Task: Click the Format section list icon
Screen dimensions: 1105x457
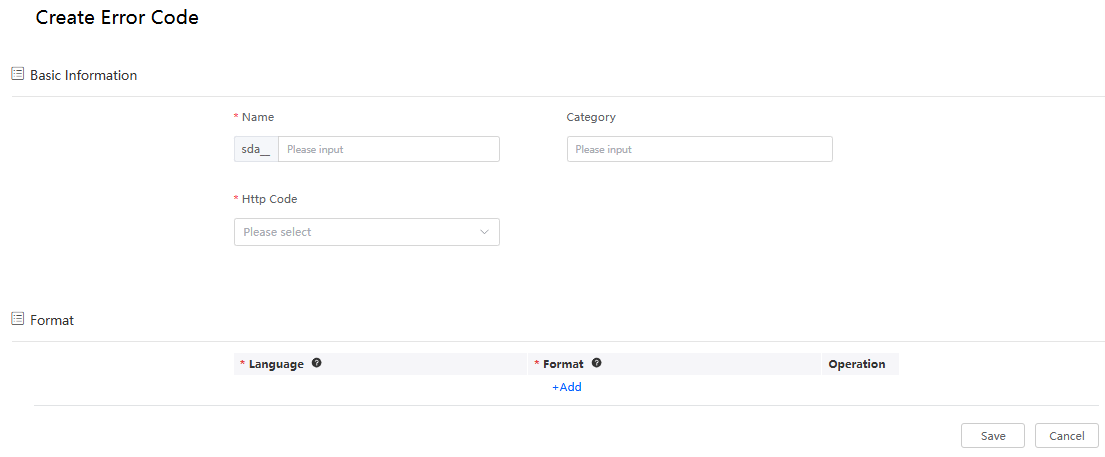Action: 18,319
